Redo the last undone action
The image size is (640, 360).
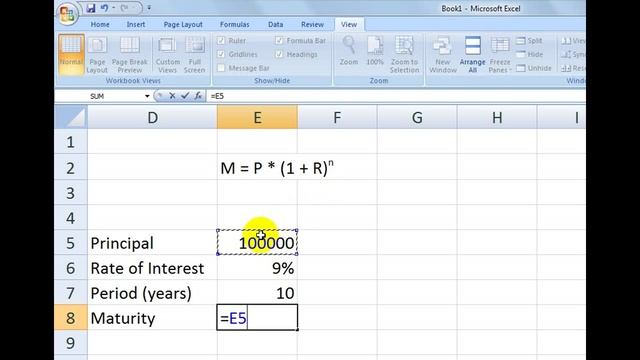tap(124, 8)
